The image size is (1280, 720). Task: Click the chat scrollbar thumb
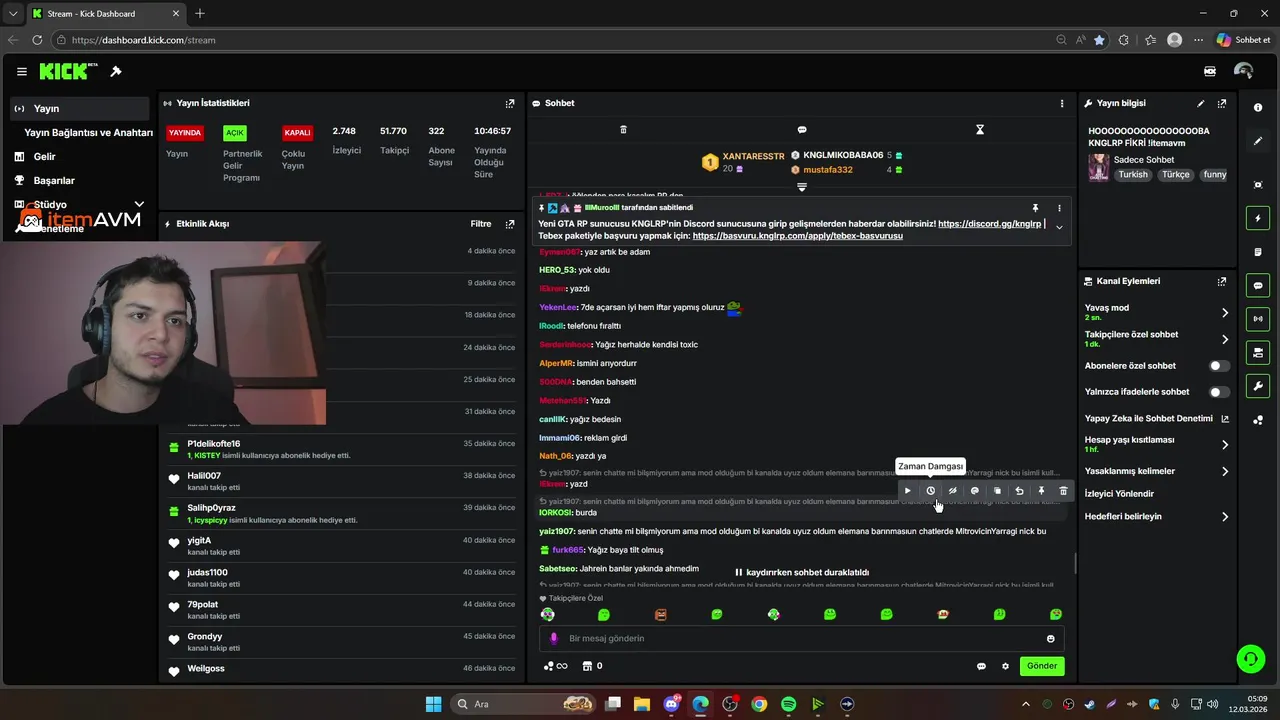tap(1075, 564)
